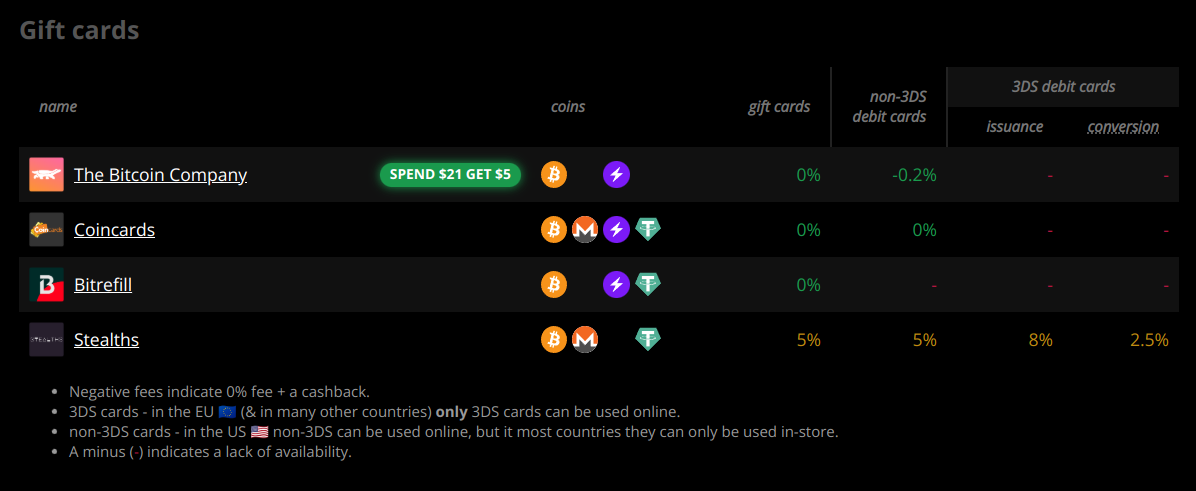Image resolution: width=1196 pixels, height=491 pixels.
Task: Click the Tether icon in the Coincards row
Action: [x=648, y=229]
